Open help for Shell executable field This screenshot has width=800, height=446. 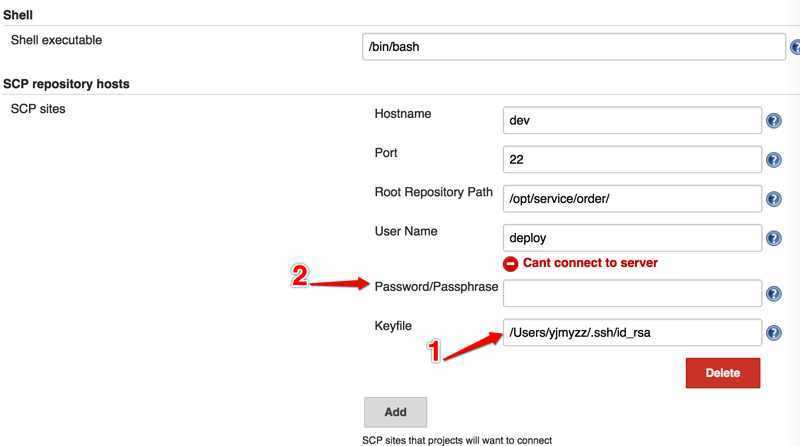pyautogui.click(x=795, y=47)
